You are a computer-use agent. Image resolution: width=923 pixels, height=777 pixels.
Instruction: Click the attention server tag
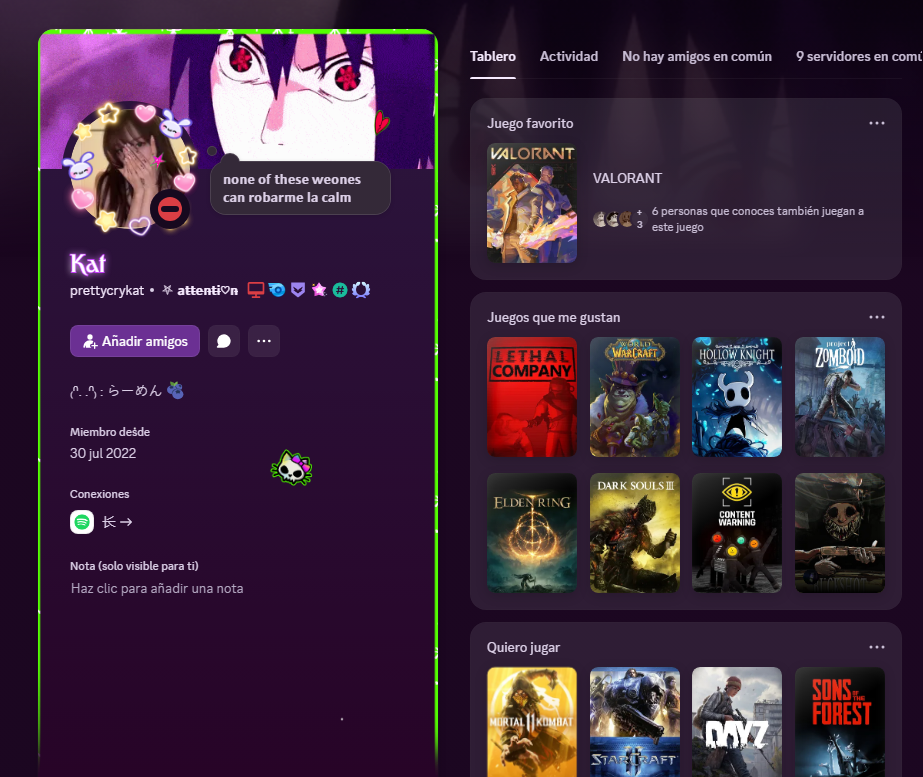point(200,290)
